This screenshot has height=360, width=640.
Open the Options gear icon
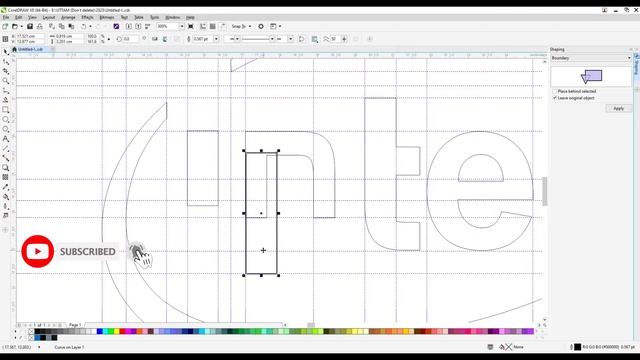coord(261,26)
